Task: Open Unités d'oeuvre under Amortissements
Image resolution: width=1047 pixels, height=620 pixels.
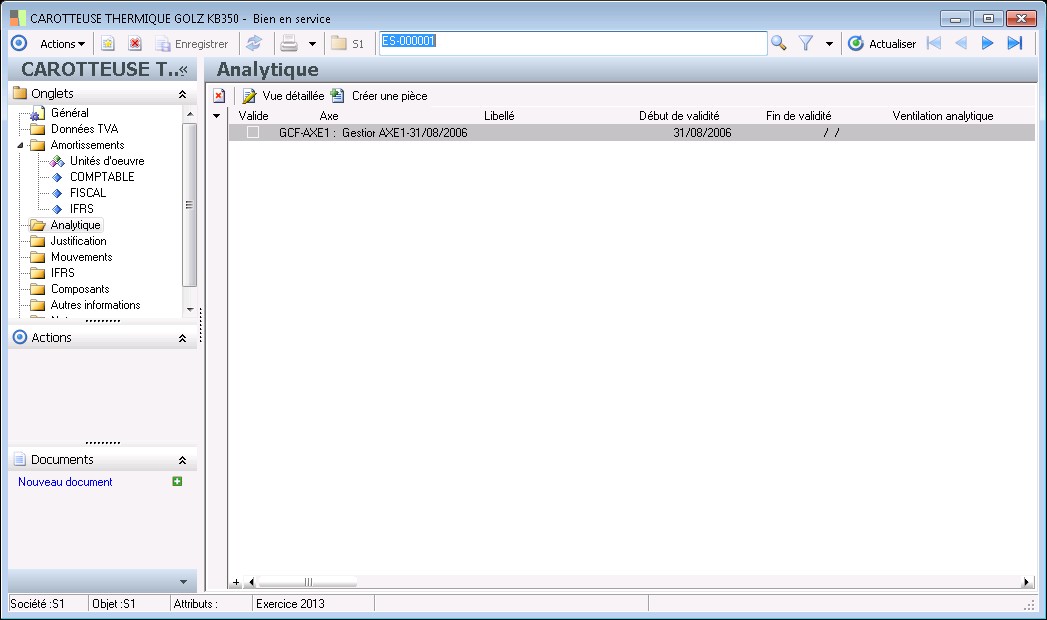Action: pos(107,161)
